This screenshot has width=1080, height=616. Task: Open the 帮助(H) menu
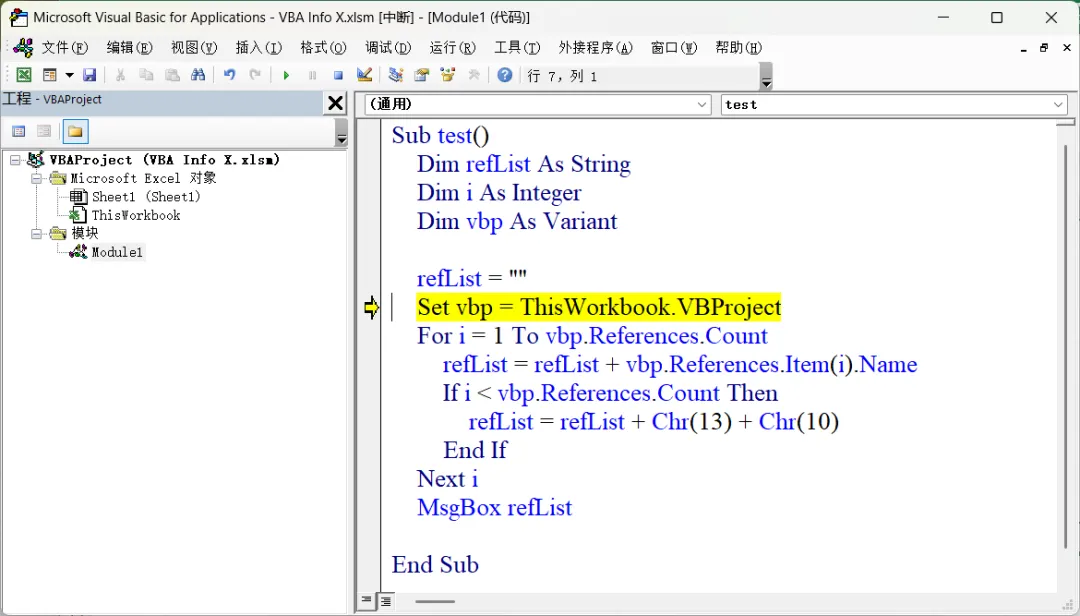(738, 48)
